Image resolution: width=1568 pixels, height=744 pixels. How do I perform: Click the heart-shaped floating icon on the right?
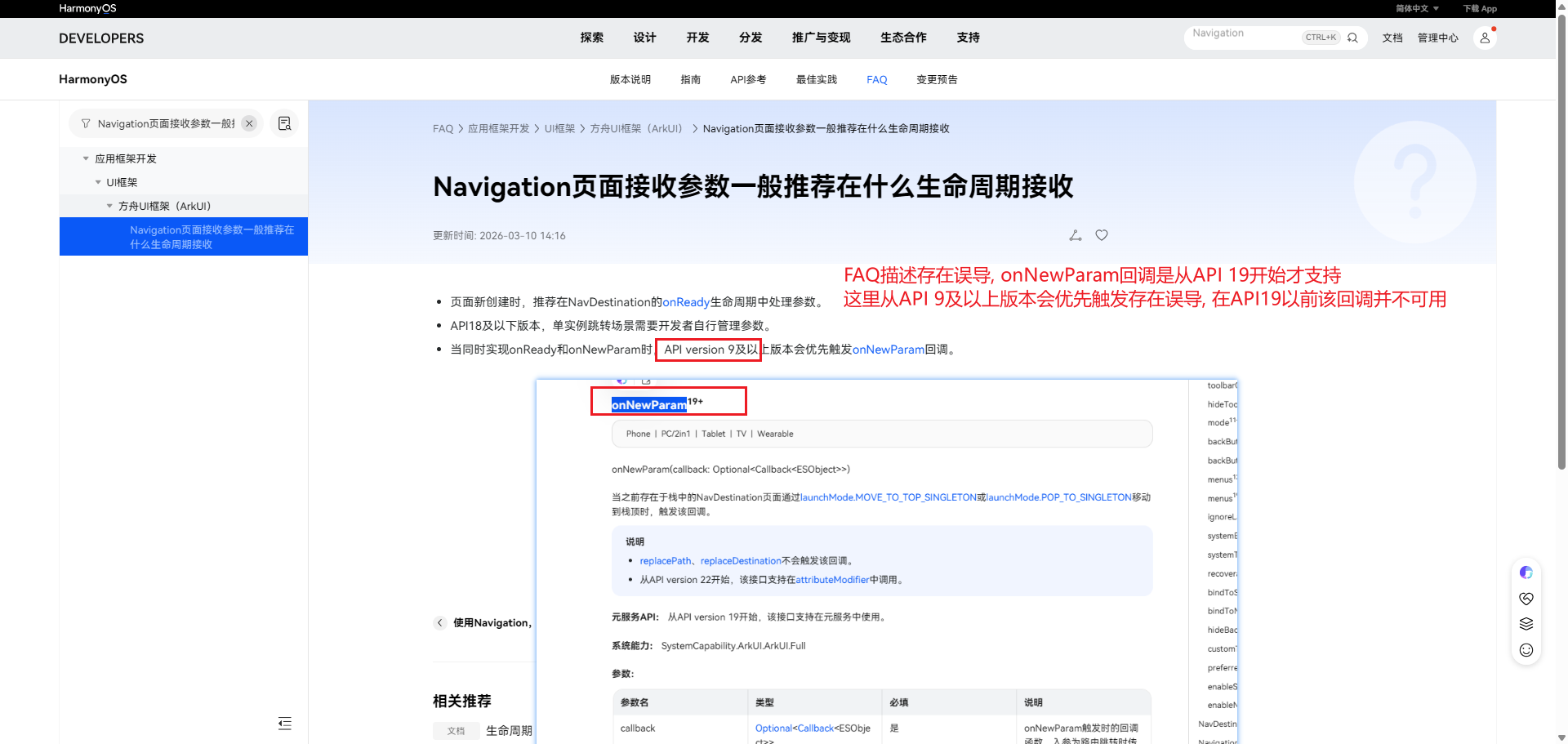(1526, 599)
